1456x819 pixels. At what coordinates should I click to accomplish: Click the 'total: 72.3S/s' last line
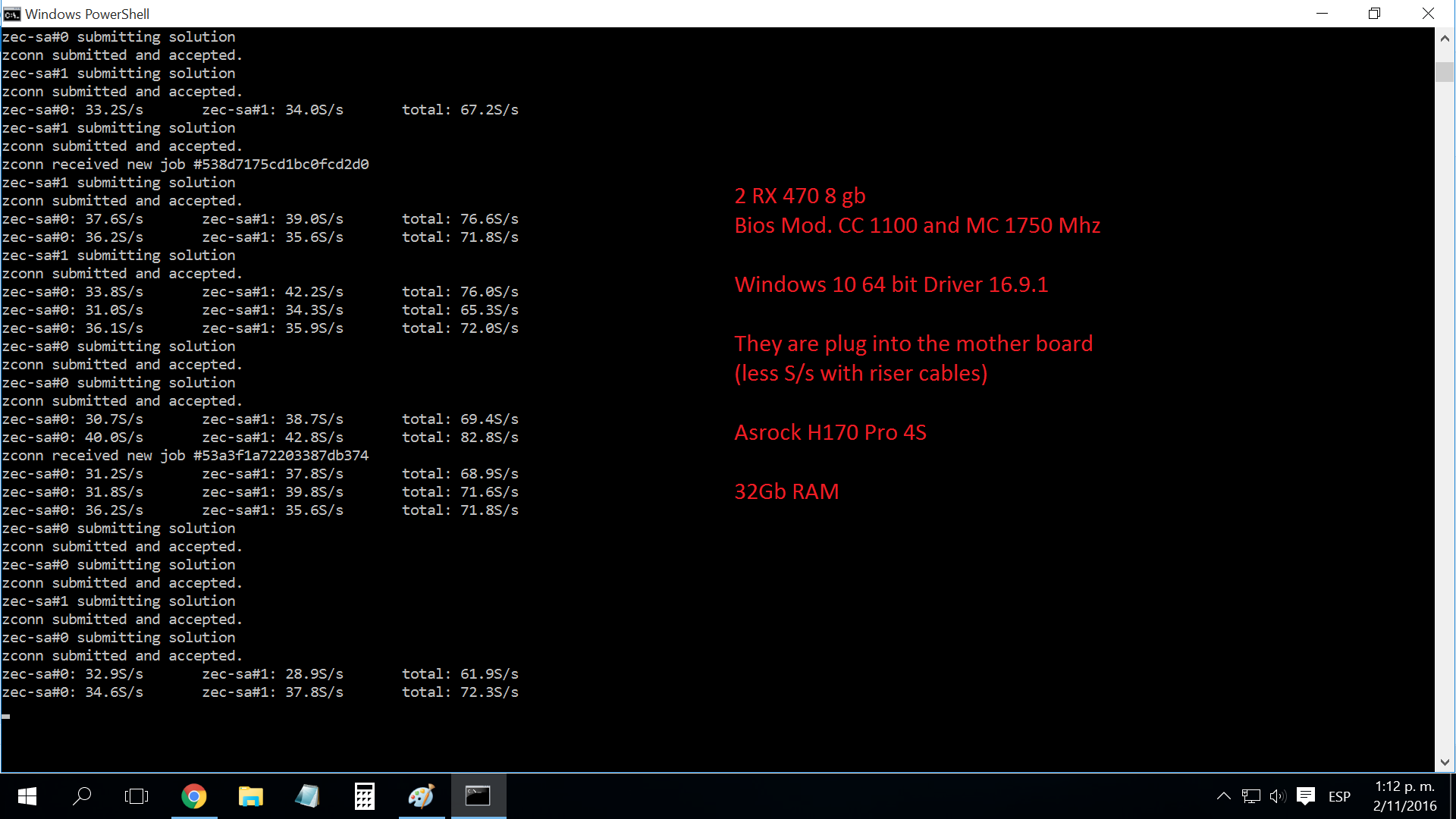point(460,692)
